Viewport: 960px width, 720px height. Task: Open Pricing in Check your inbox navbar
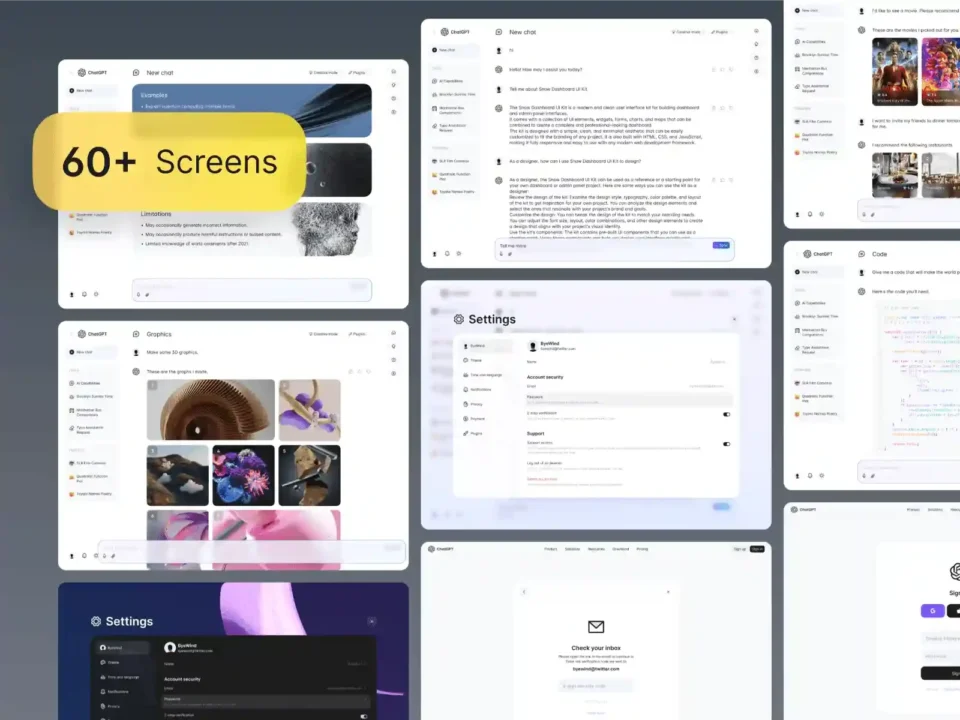642,549
